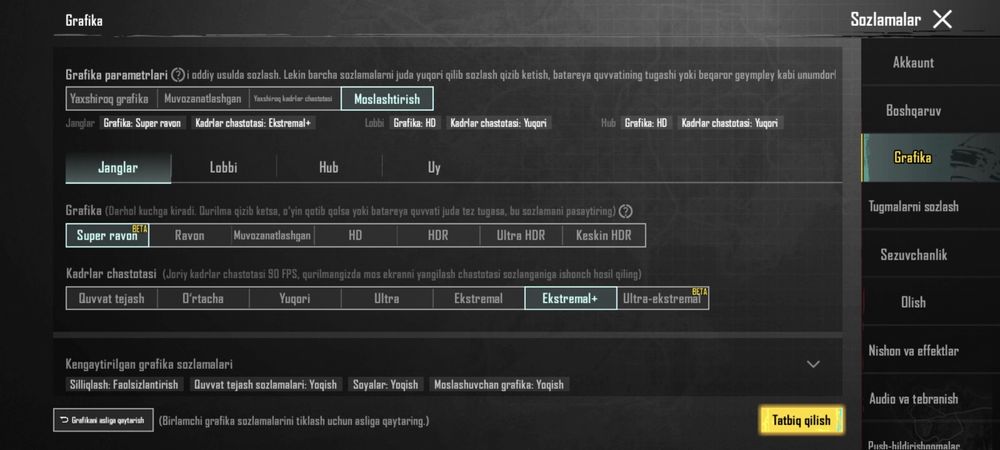Image resolution: width=1000 pixels, height=450 pixels.
Task: Select the Muvozanatlashgan parameter preset
Action: click(x=203, y=99)
